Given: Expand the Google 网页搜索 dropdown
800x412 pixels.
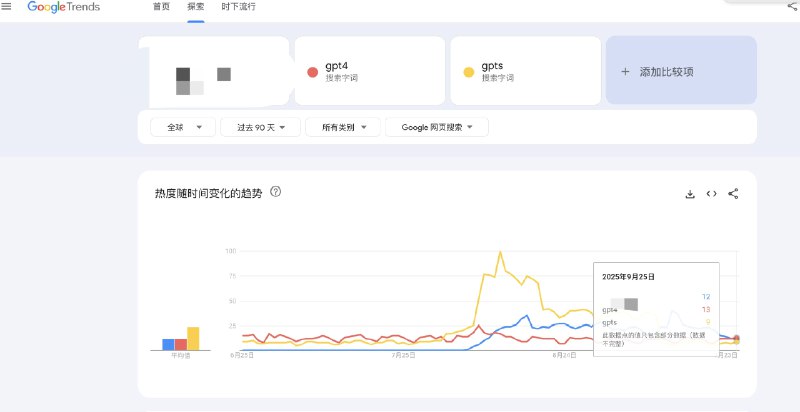Looking at the screenshot, I should tap(437, 127).
